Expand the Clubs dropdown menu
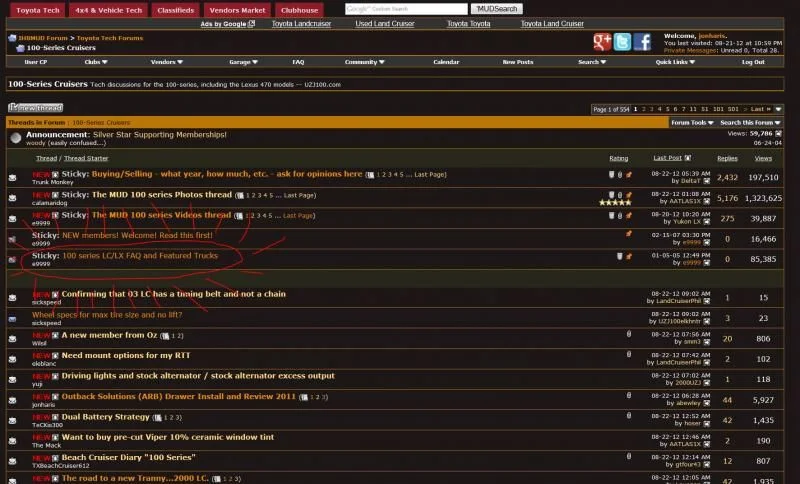This screenshot has height=484, width=800. 96,62
